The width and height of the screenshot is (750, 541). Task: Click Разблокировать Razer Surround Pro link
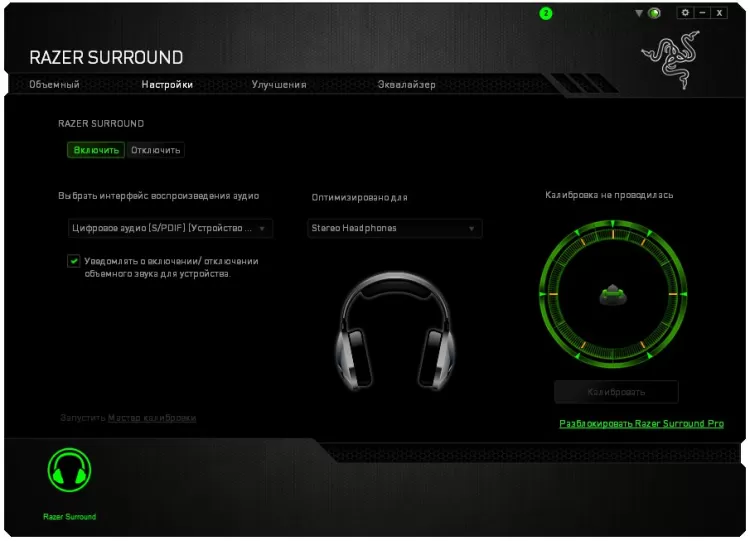click(x=641, y=423)
